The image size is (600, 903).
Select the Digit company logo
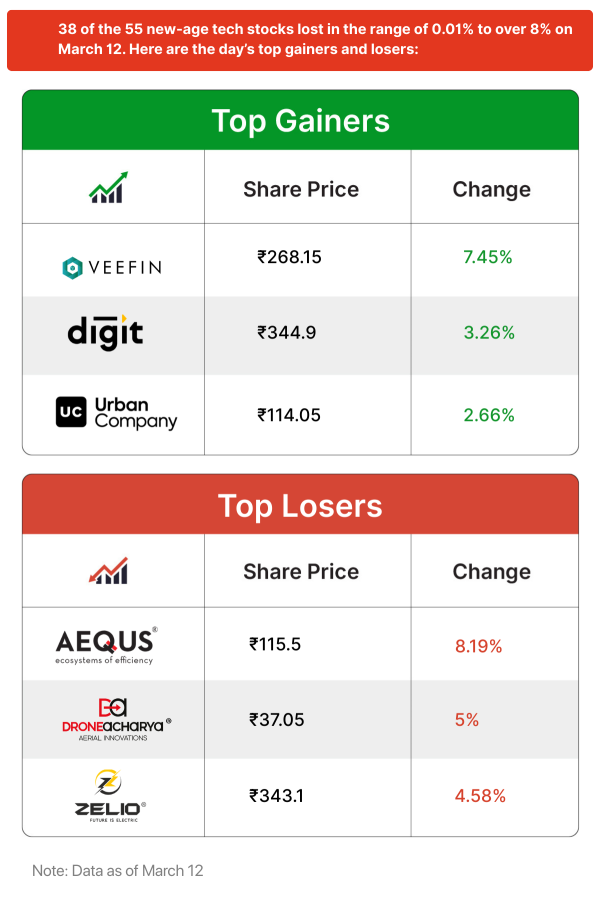(105, 332)
